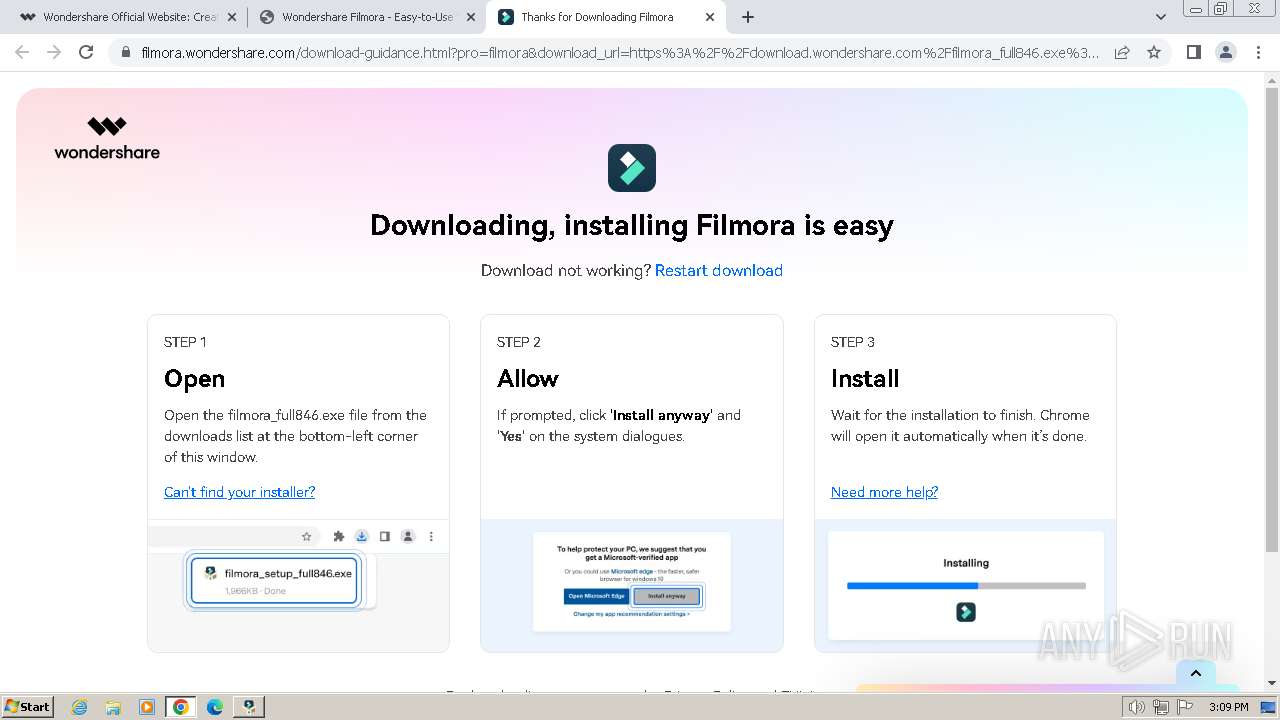Viewport: 1280px width, 720px height.
Task: Reload the current page
Action: (x=86, y=52)
